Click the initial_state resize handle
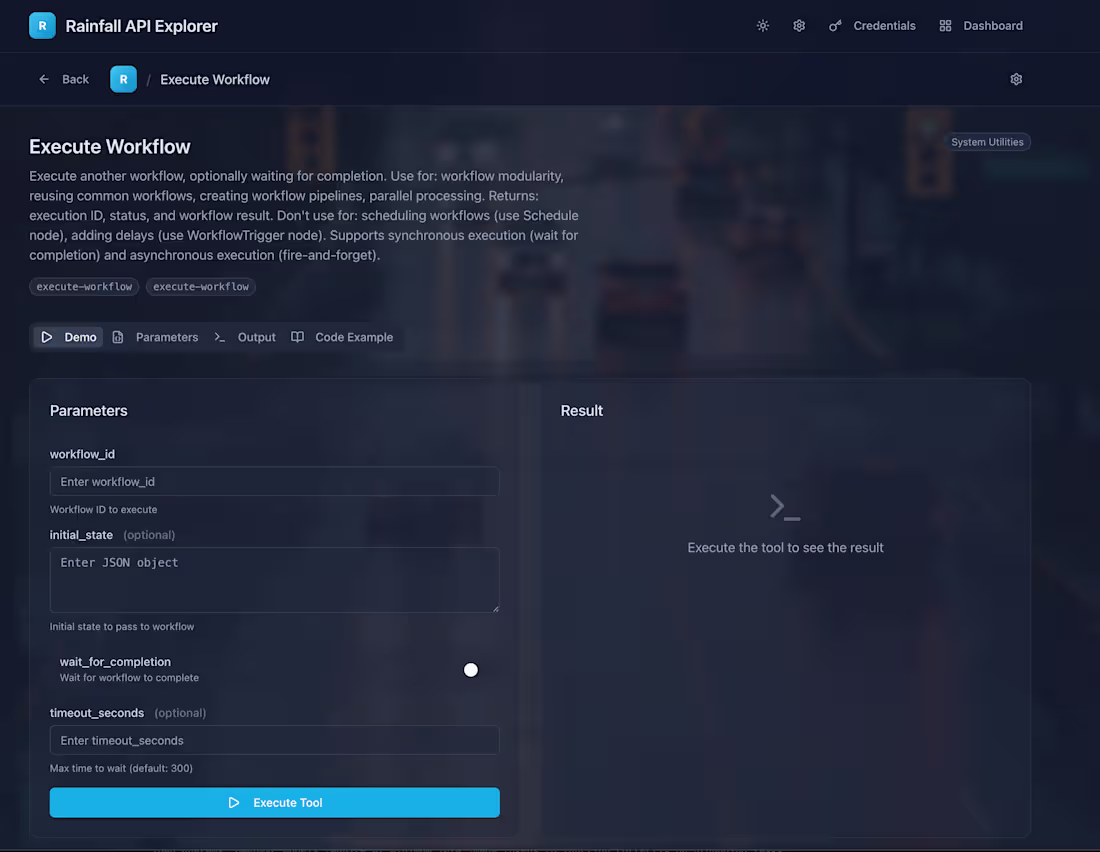Viewport: 1100px width, 852px height. click(x=495, y=608)
